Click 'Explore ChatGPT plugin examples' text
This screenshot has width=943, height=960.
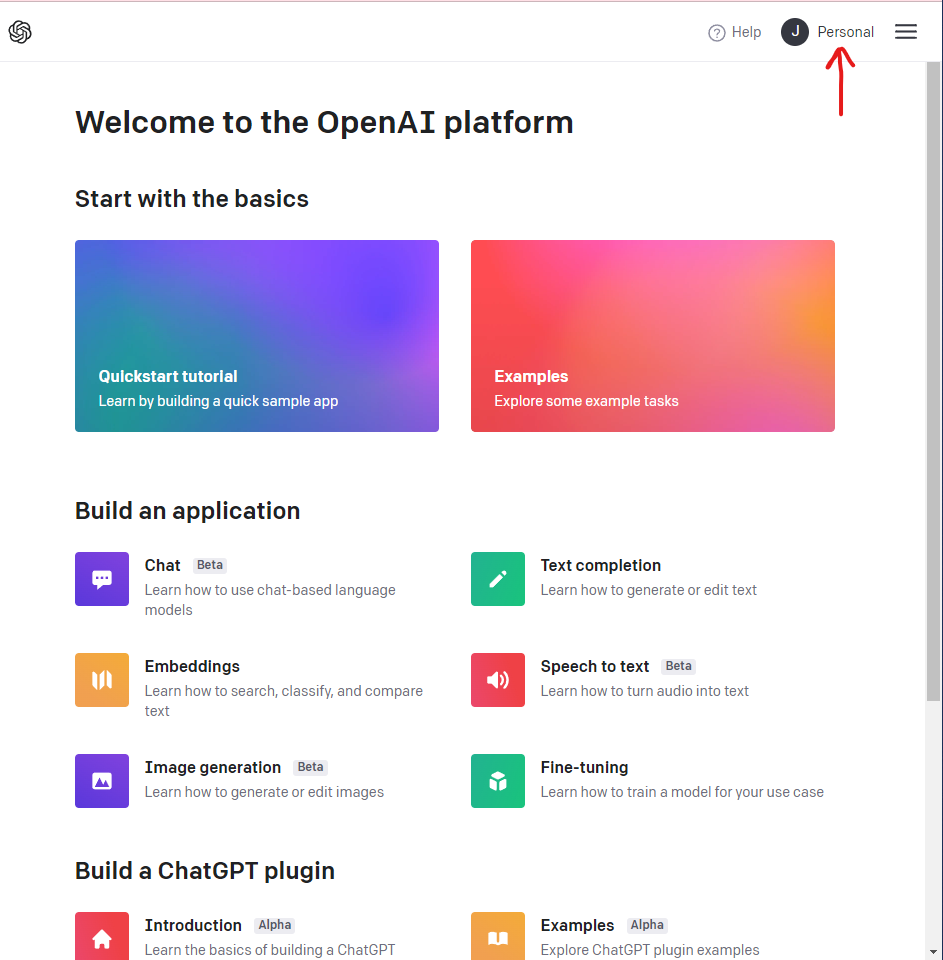pyautogui.click(x=650, y=950)
